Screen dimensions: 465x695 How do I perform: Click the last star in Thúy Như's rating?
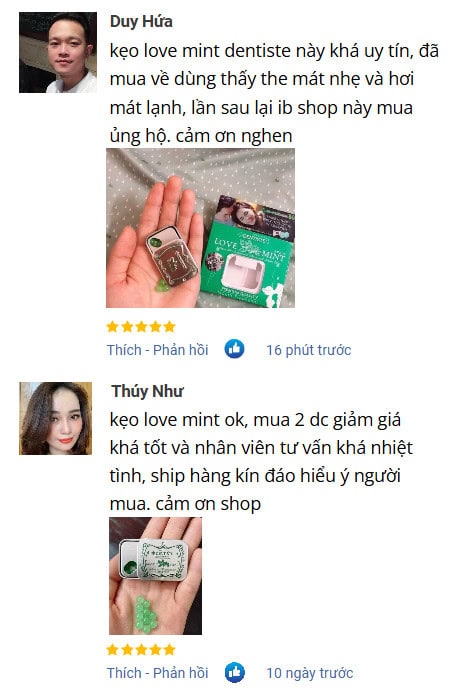coord(169,650)
